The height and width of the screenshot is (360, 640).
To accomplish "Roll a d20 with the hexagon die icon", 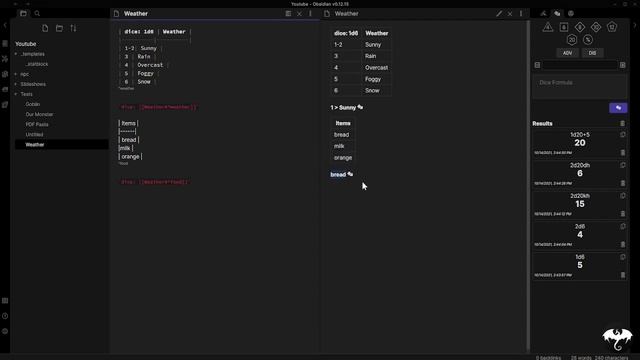I will 572,40.
